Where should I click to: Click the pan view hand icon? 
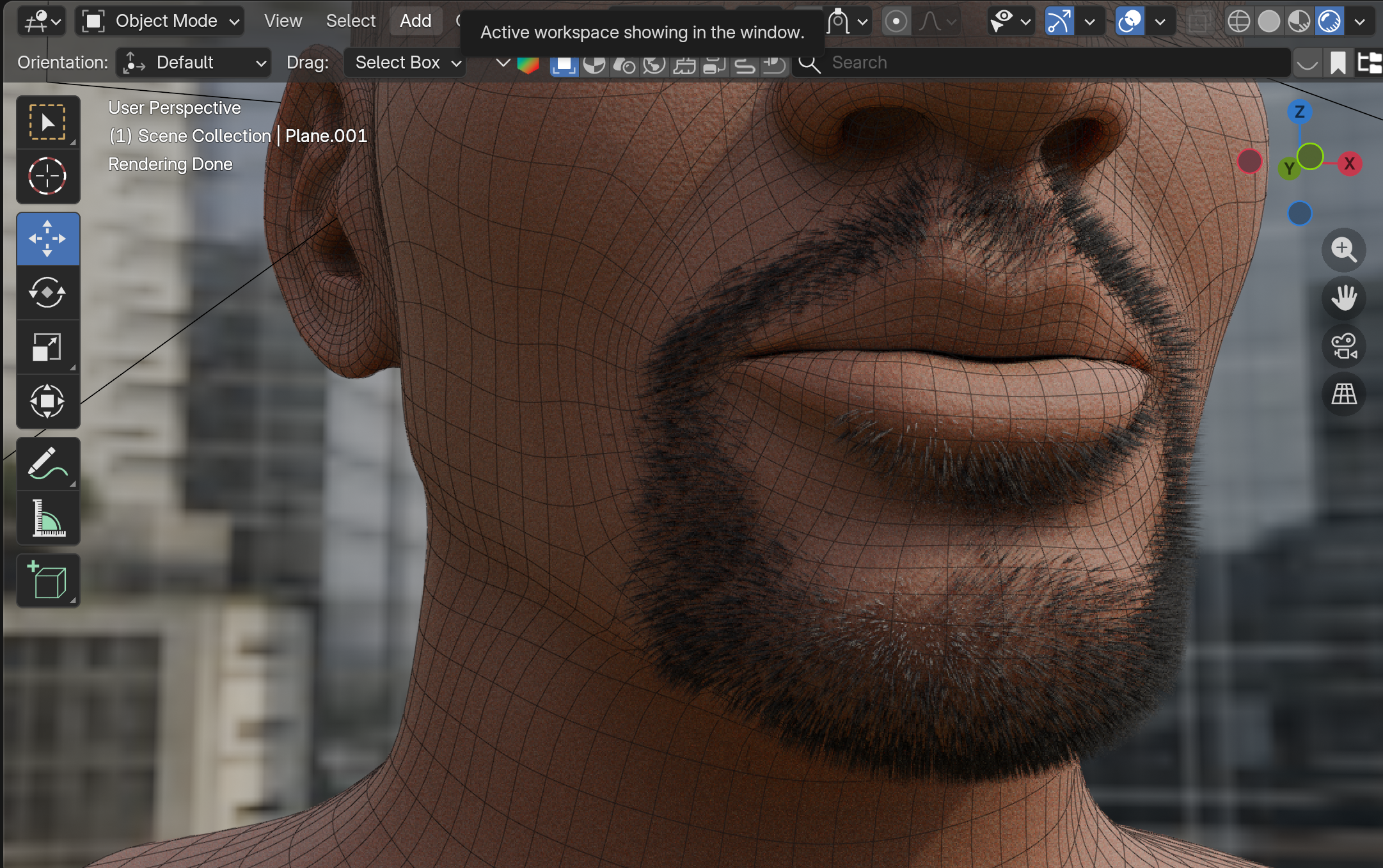(1343, 297)
